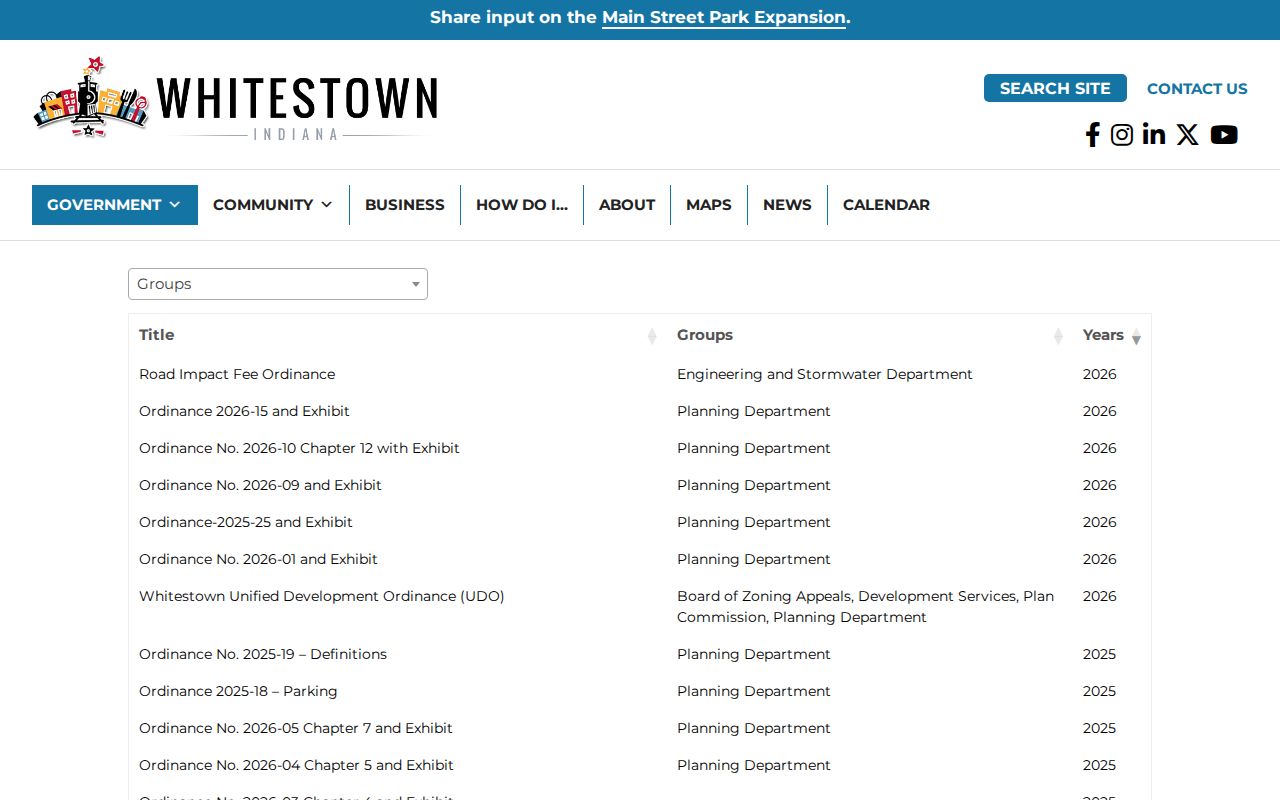Open Road Impact Fee Ordinance document
Image resolution: width=1280 pixels, height=800 pixels.
237,374
